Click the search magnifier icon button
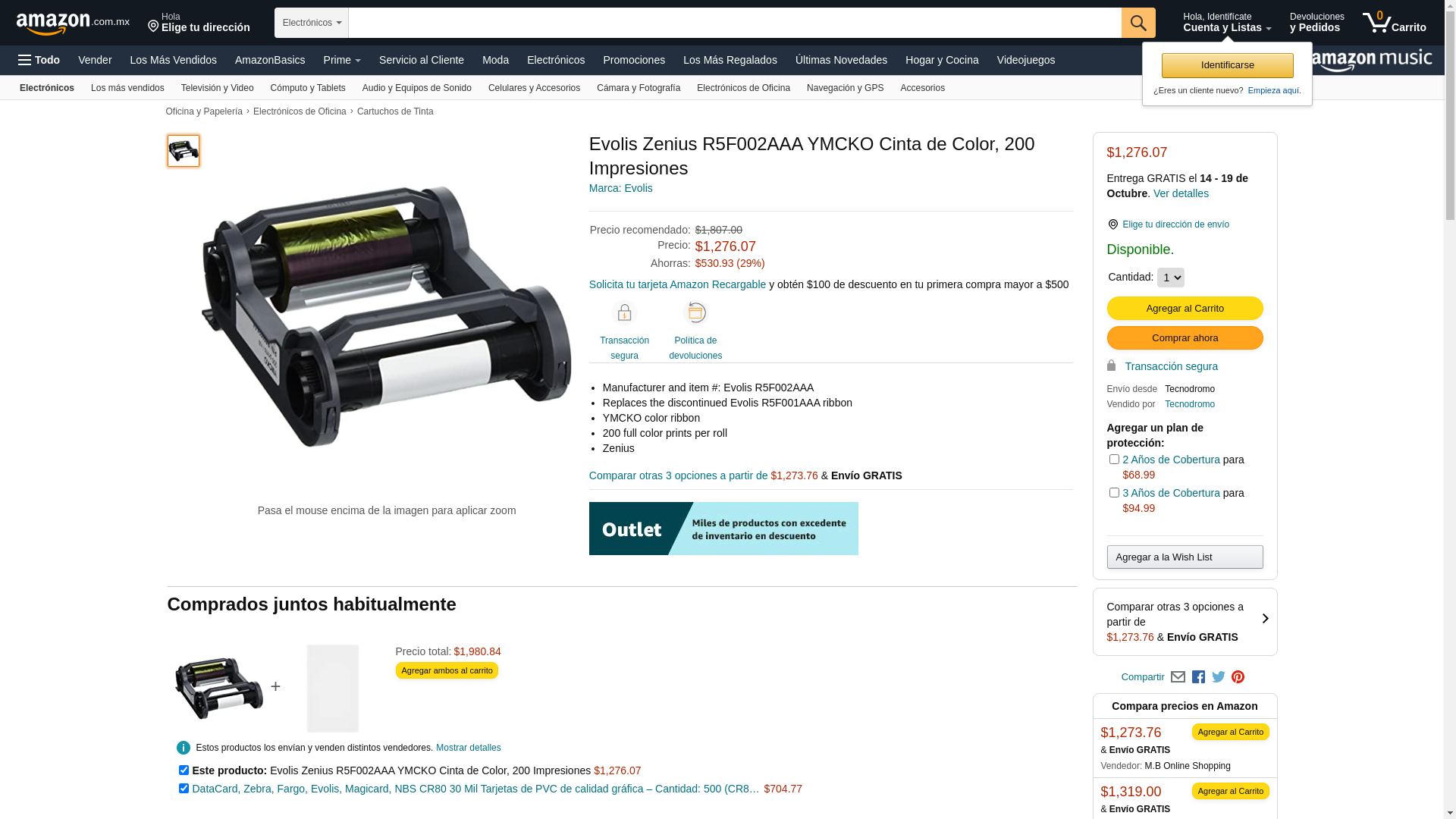Viewport: 1456px width, 819px height. (1138, 23)
